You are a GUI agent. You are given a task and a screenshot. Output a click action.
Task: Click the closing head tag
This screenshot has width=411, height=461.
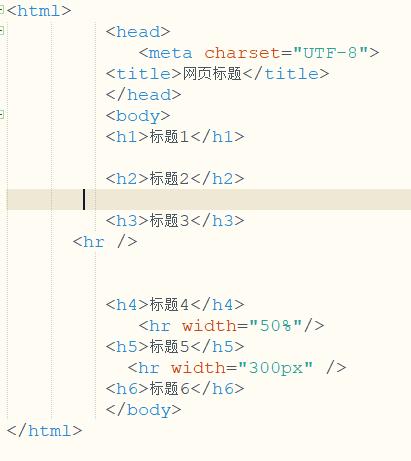point(143,95)
